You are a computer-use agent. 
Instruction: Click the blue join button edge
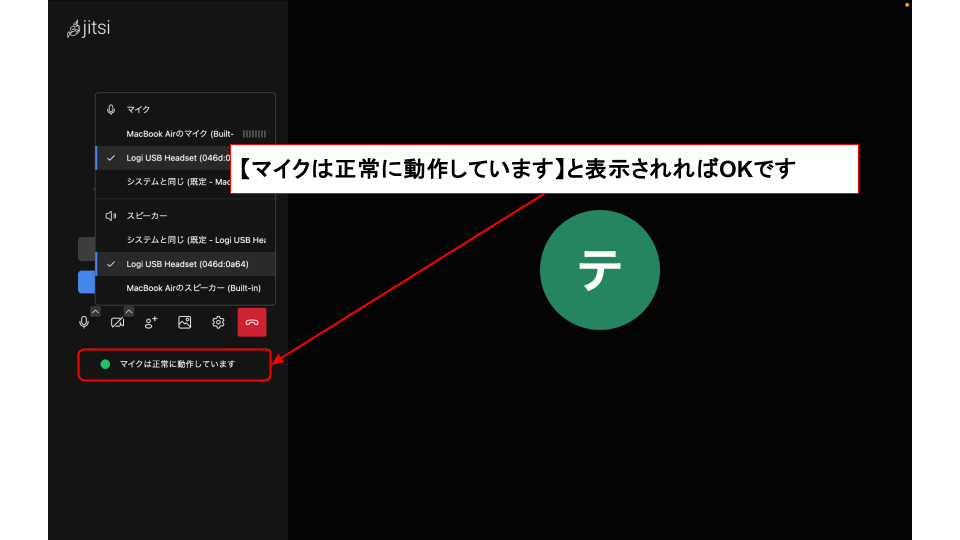tap(86, 282)
